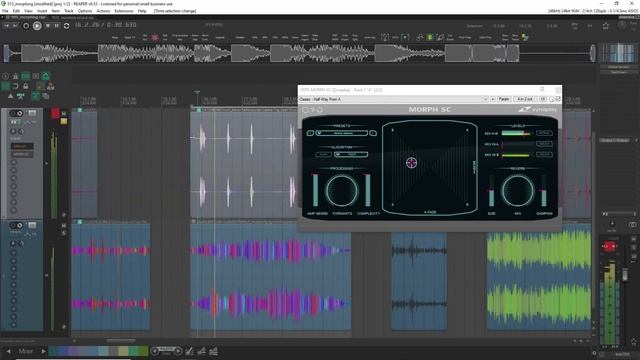Viewport: 640px width, 360px height.
Task: Solo track 1 with yellow button
Action: [64, 121]
